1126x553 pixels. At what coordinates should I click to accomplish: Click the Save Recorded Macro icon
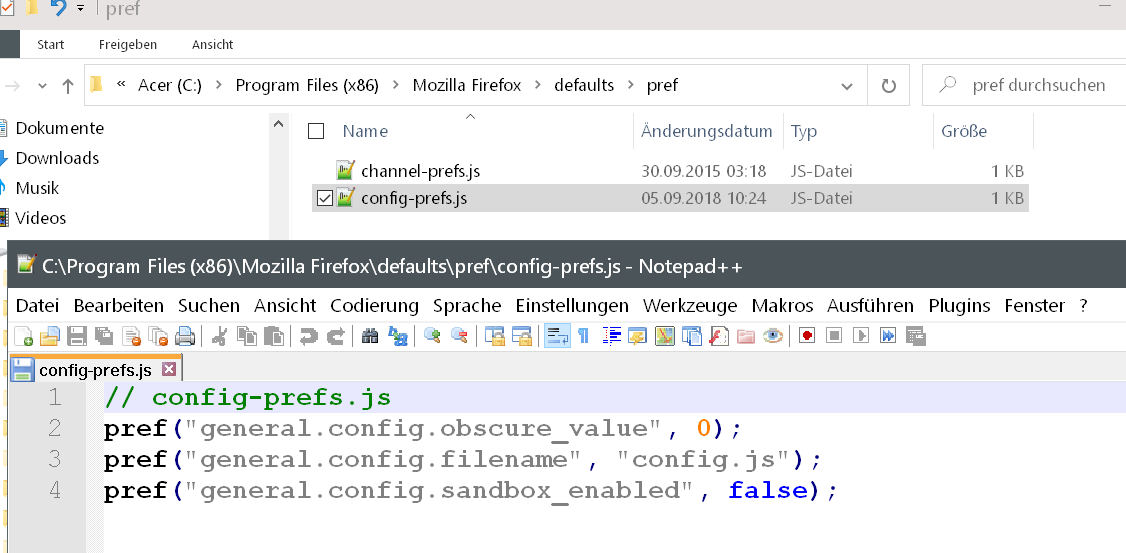click(x=916, y=336)
